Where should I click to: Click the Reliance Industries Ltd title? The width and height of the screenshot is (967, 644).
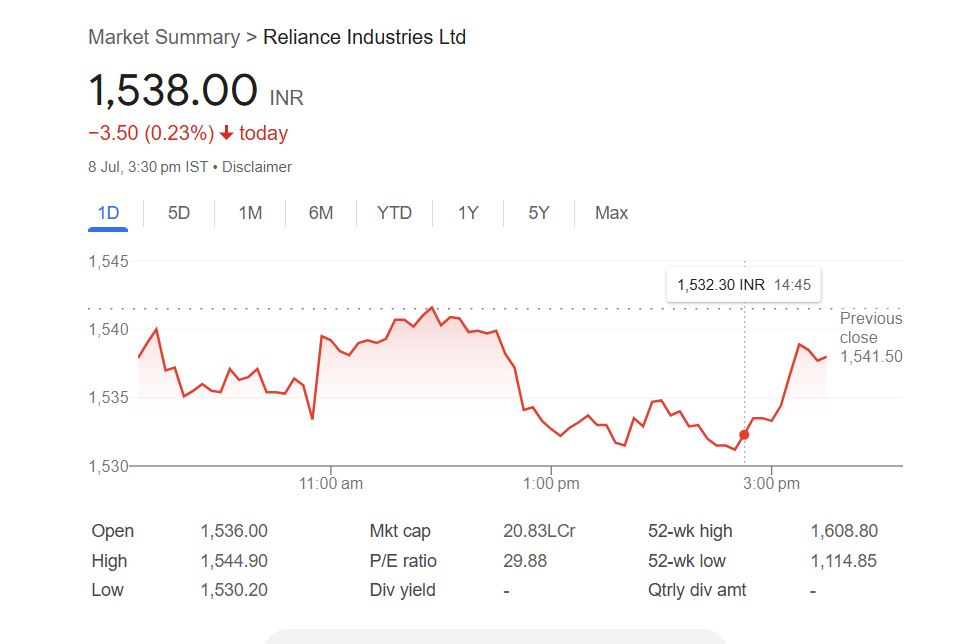(x=364, y=38)
